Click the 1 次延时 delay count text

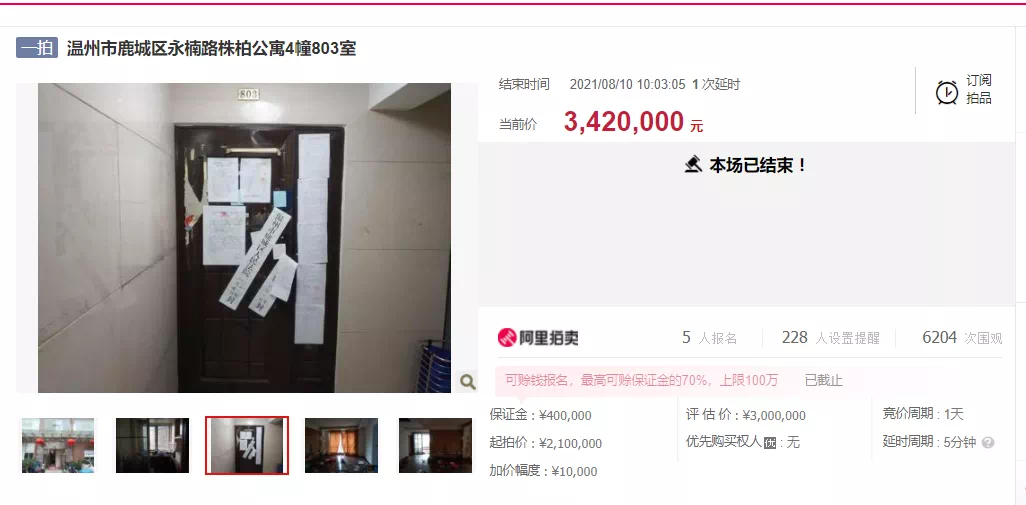click(716, 84)
